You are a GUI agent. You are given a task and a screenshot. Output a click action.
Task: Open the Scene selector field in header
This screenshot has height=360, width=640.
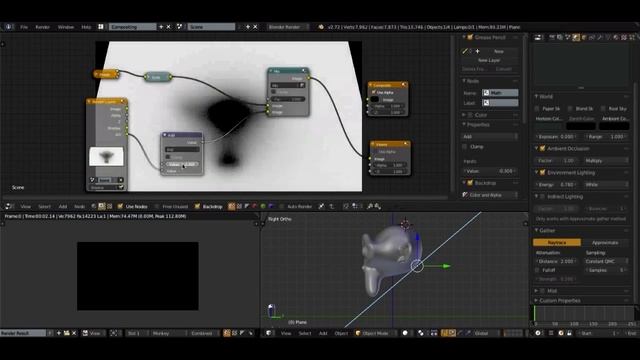211,27
